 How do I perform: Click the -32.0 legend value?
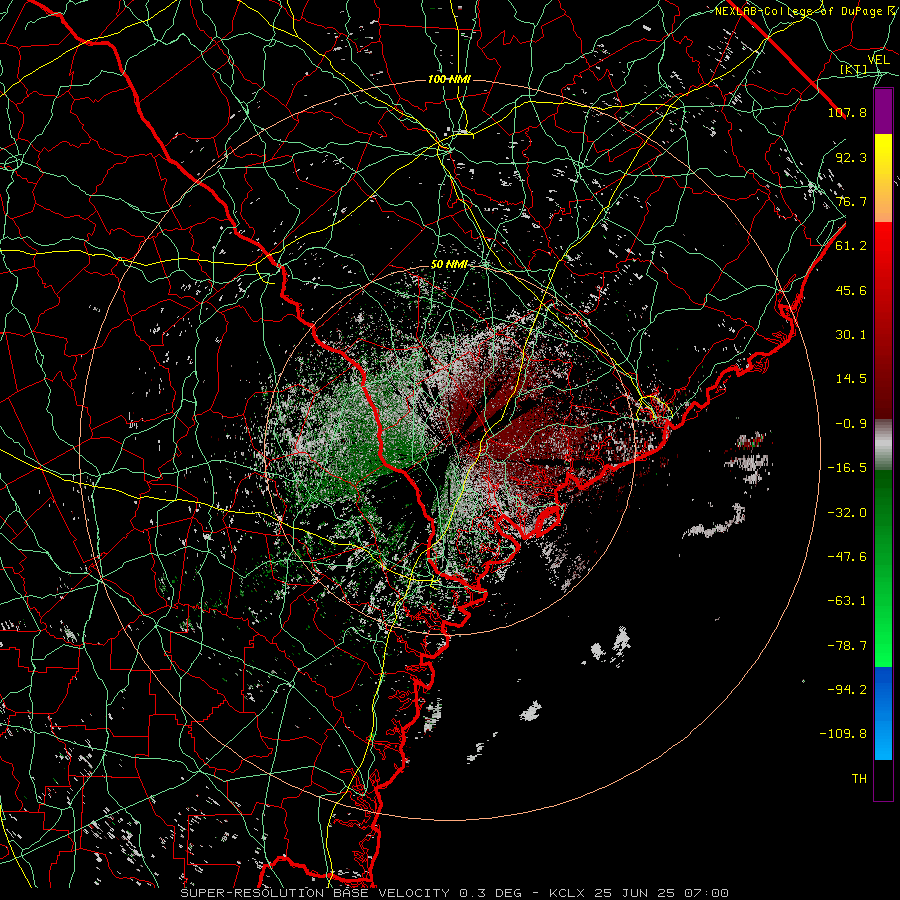click(x=847, y=513)
